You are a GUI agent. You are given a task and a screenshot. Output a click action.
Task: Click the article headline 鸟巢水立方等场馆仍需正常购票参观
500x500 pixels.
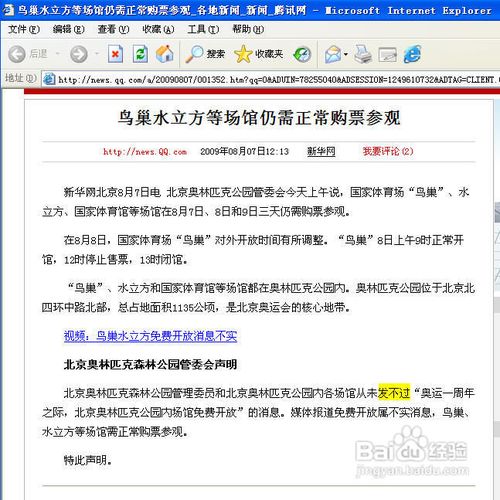point(259,118)
